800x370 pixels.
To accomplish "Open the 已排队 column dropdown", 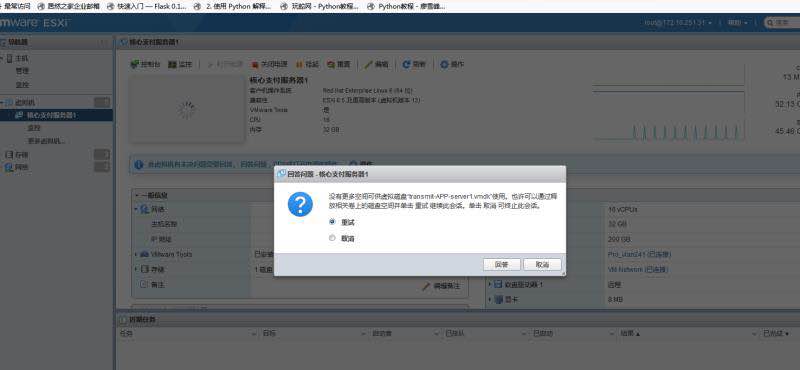I will (x=523, y=334).
